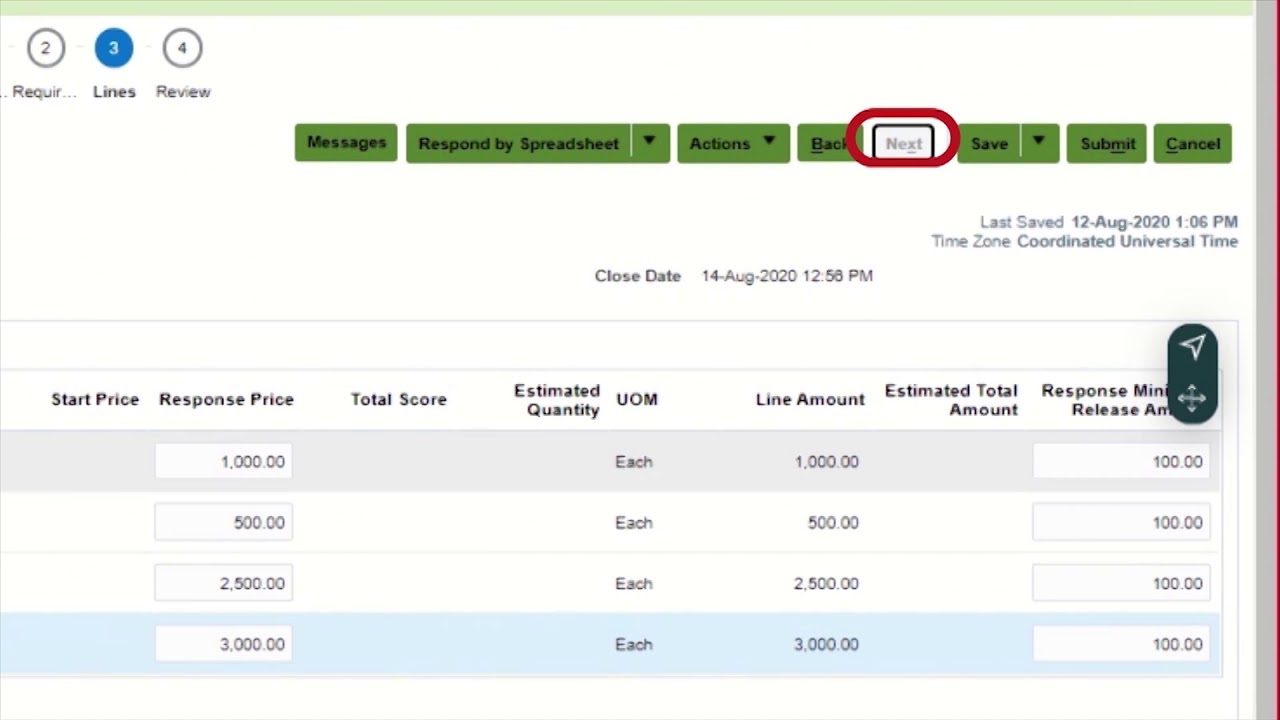Edit release amount in 2,500.00 row
This screenshot has width=1280, height=720.
click(x=1121, y=583)
